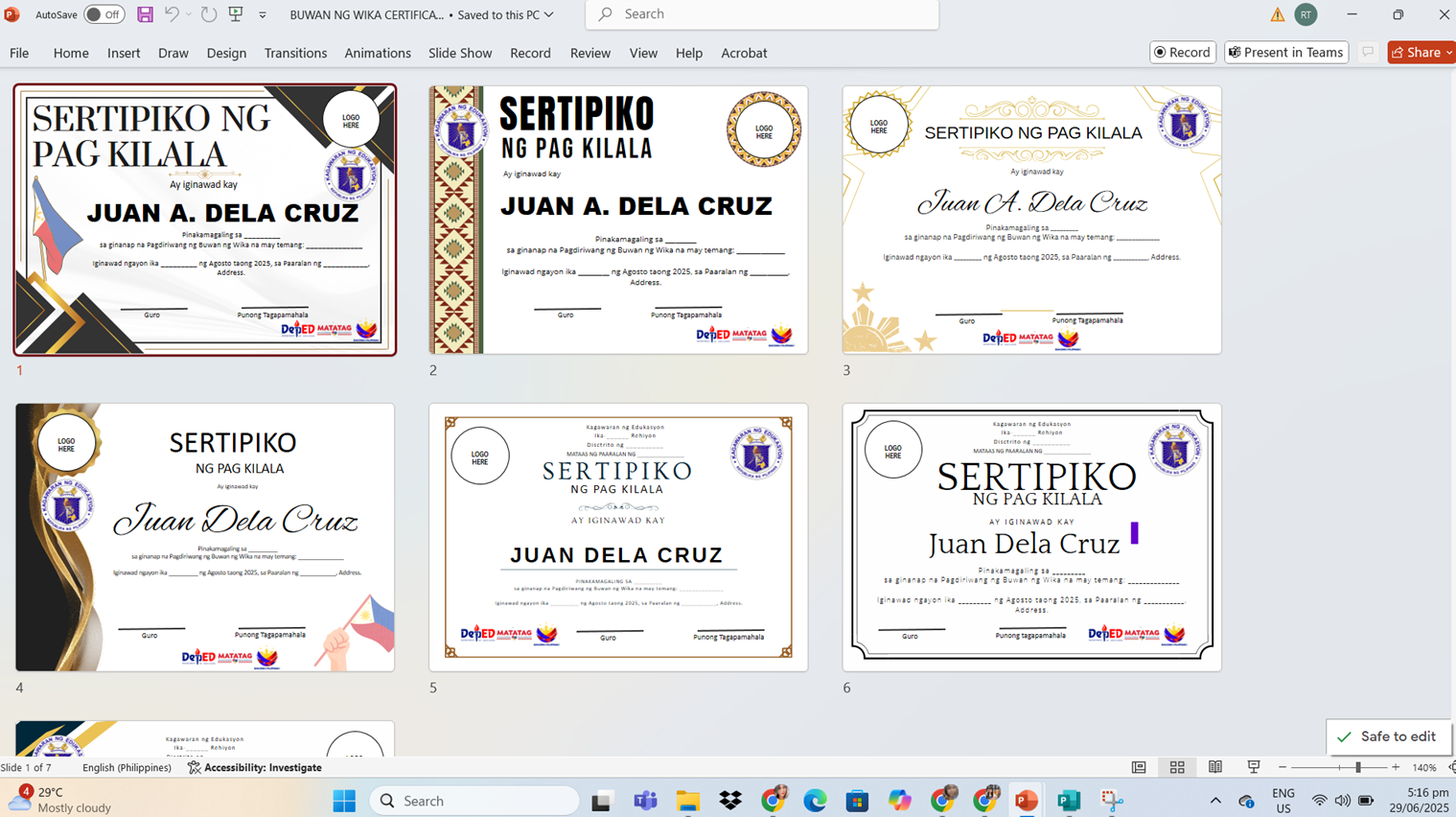Select slide 2 thumbnail with woven border
Viewport: 1456px width, 817px height.
[618, 220]
